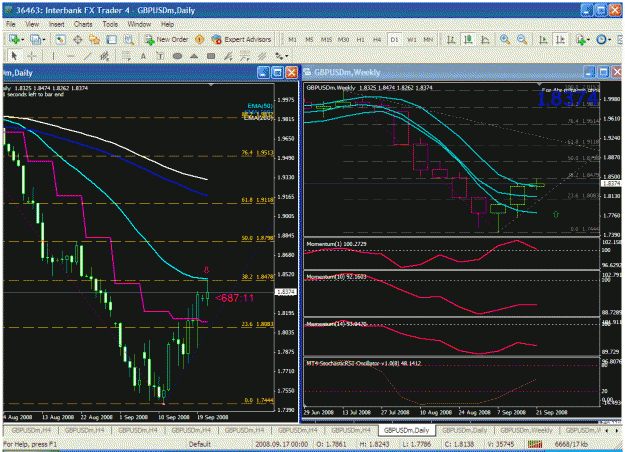
Task: Toggle the D1 daily timeframe button
Action: click(394, 39)
